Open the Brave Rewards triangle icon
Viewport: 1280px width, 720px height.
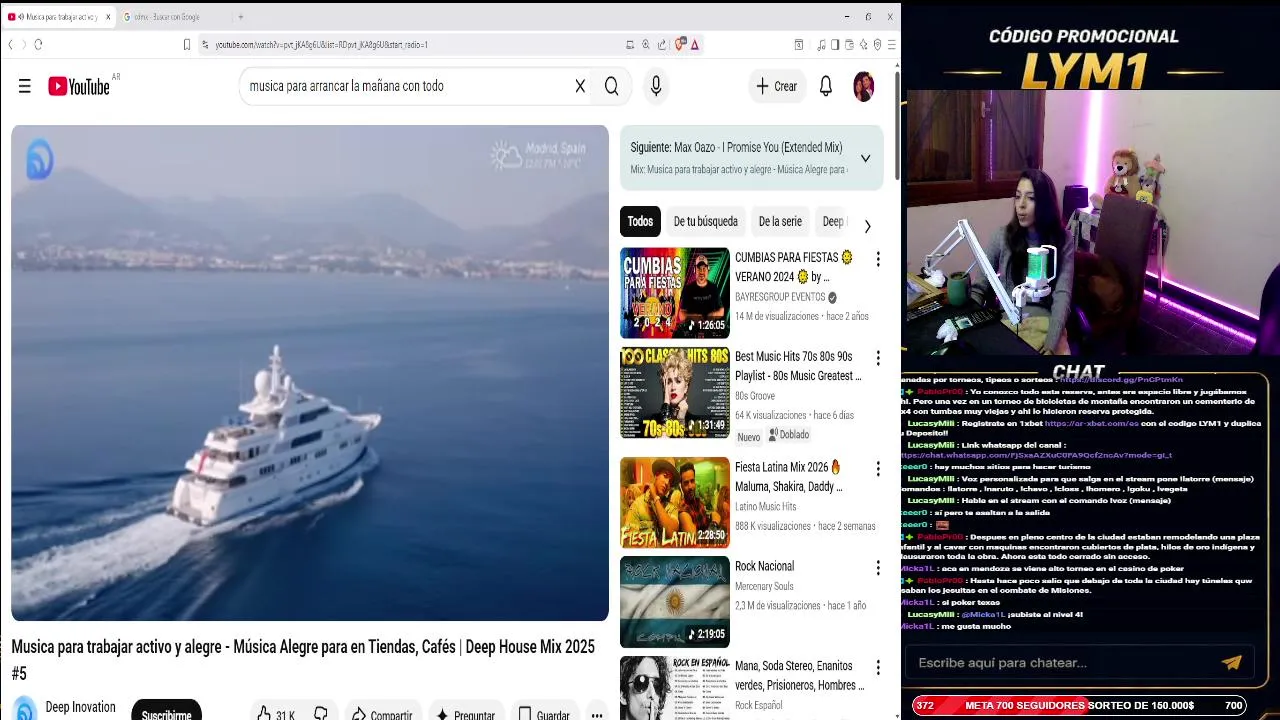(694, 44)
